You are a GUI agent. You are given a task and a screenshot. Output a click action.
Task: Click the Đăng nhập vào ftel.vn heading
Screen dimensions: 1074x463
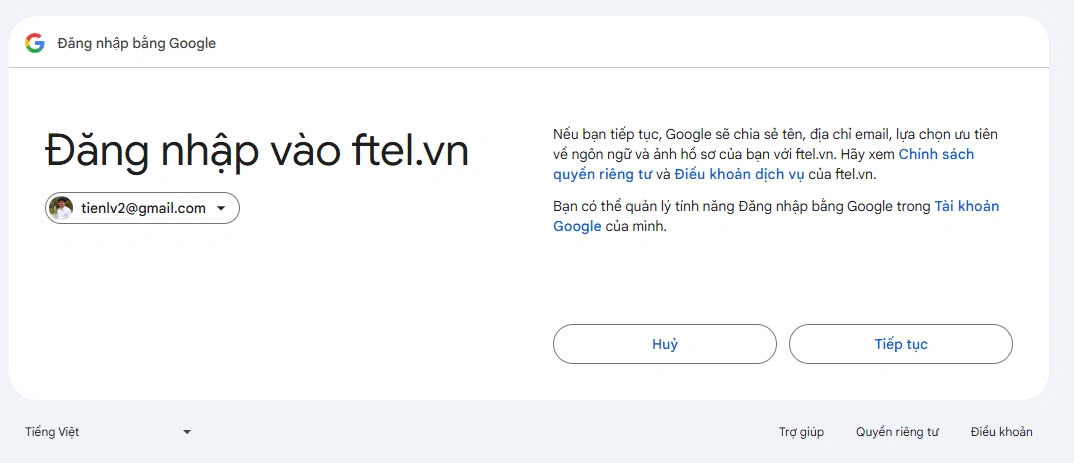[x=257, y=151]
